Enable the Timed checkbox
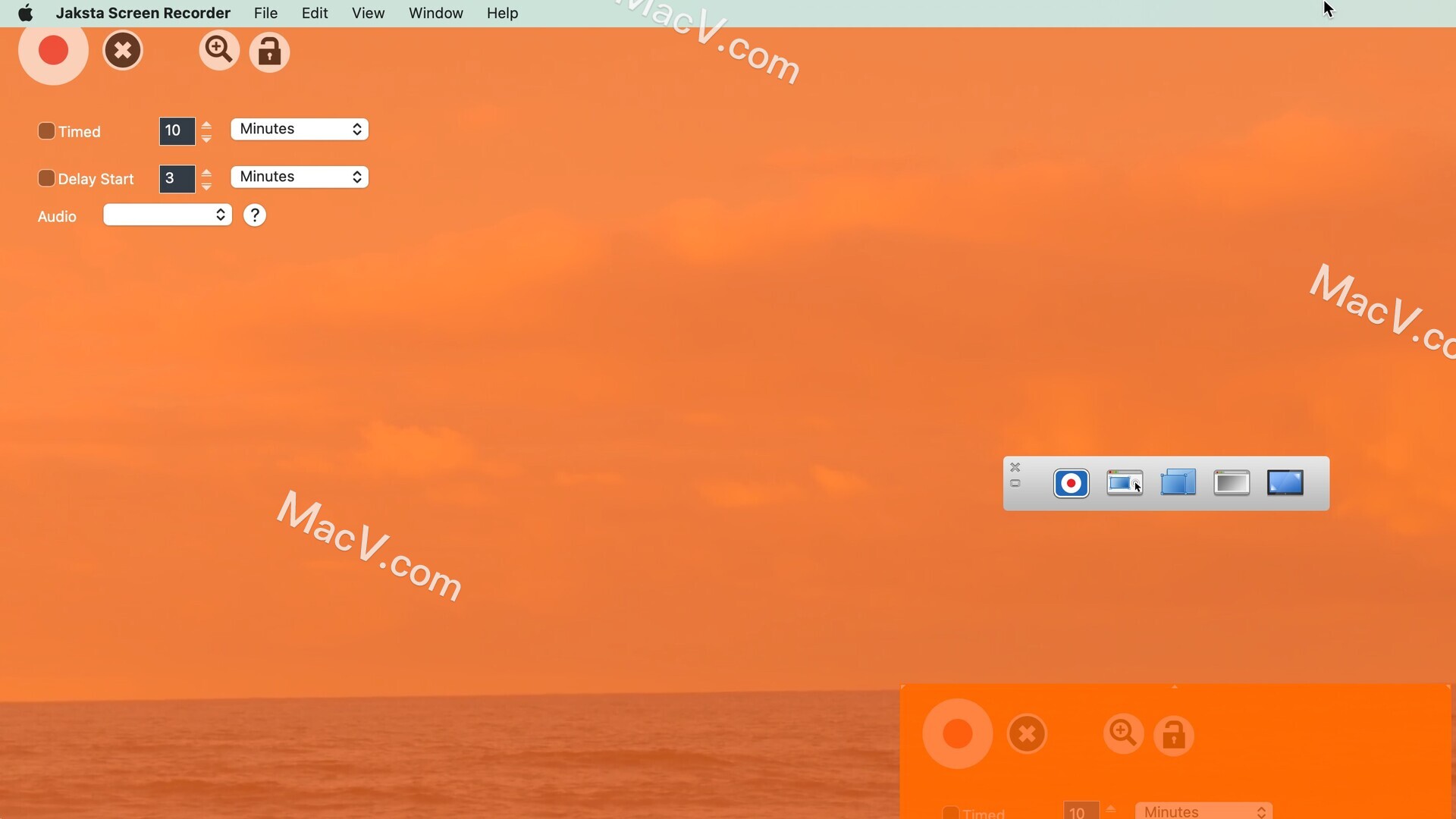 click(46, 131)
